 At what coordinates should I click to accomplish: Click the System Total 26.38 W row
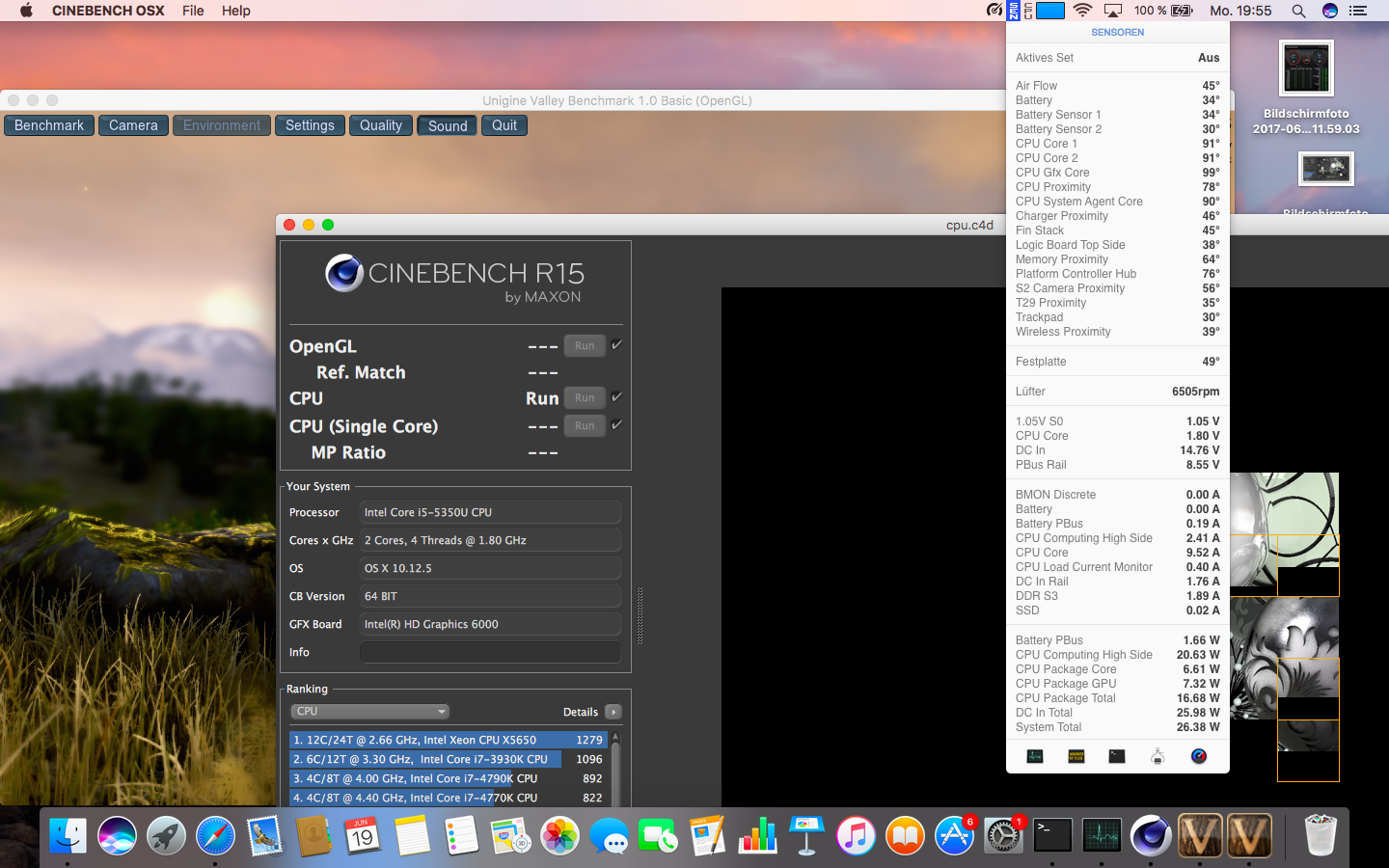(1117, 727)
